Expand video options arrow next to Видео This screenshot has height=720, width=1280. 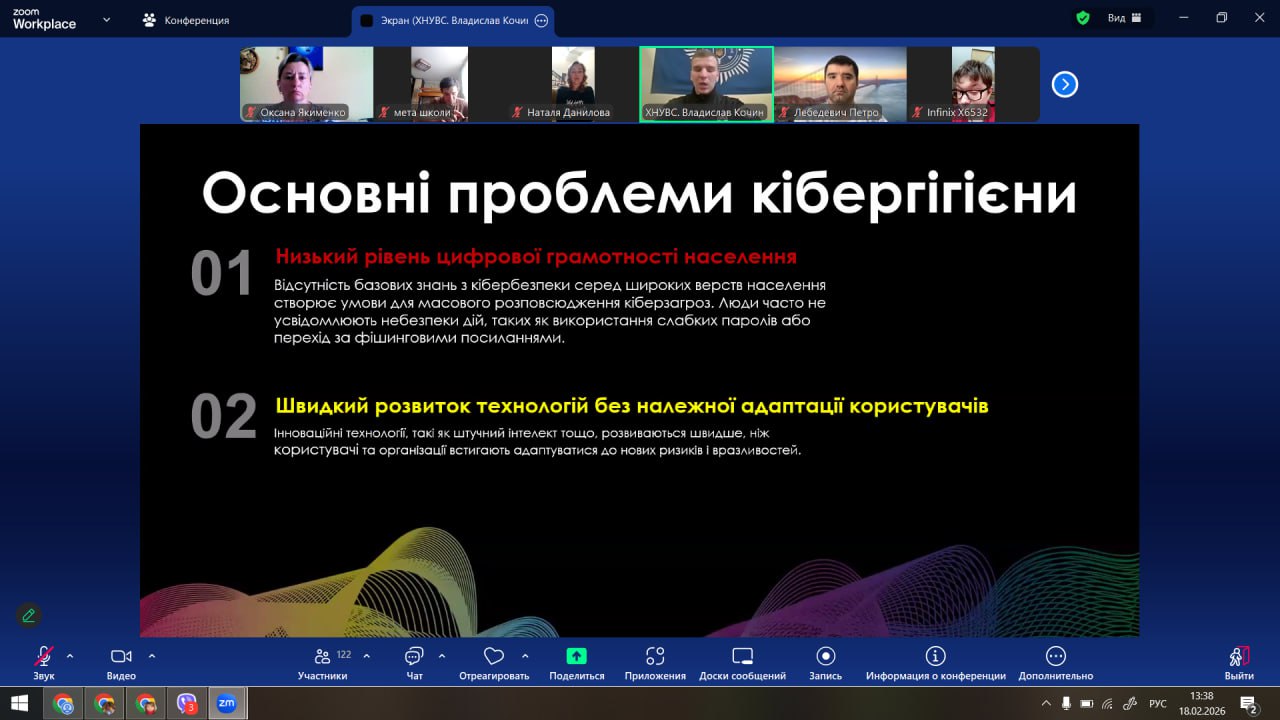(x=152, y=656)
